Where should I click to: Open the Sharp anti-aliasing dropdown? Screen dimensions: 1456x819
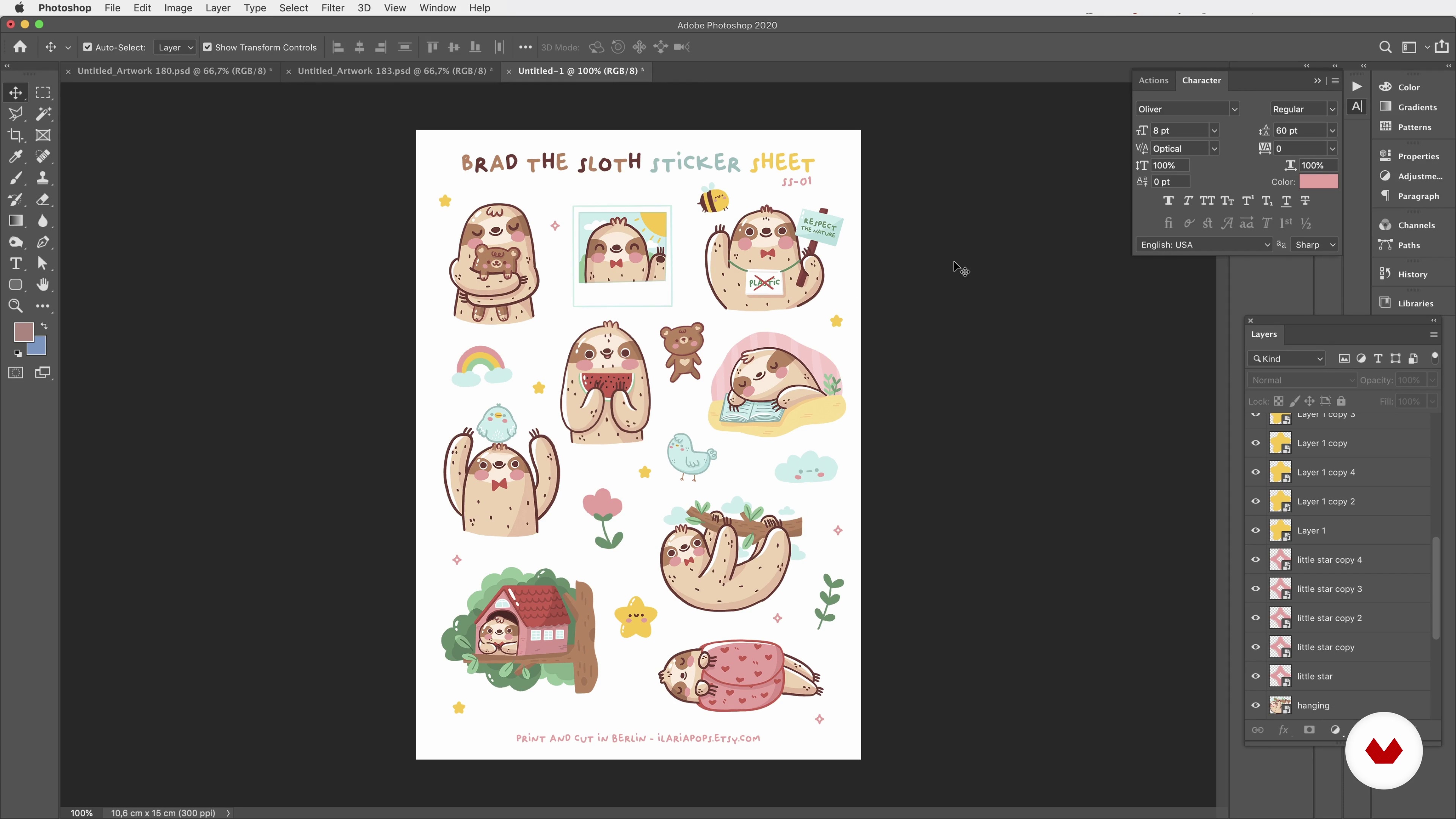[1315, 245]
